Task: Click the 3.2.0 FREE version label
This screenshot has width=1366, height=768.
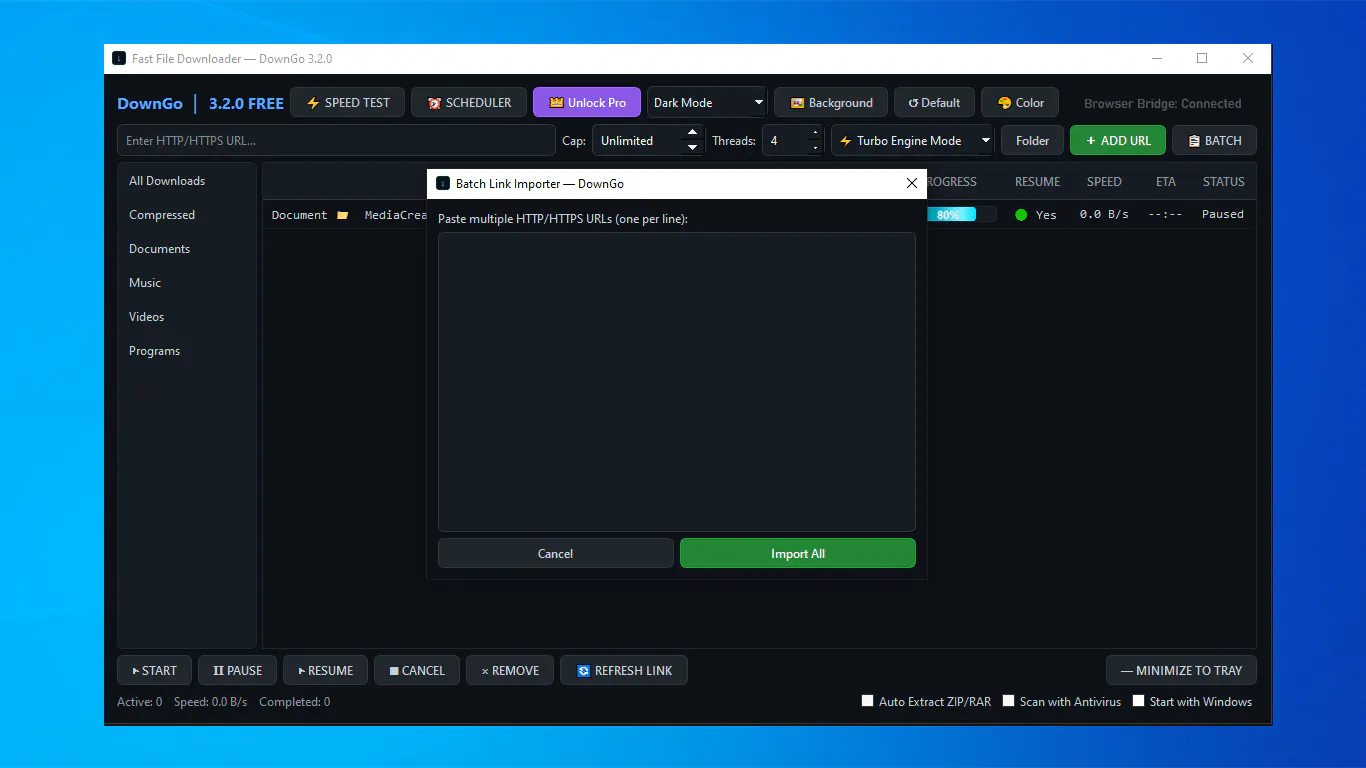Action: point(246,103)
